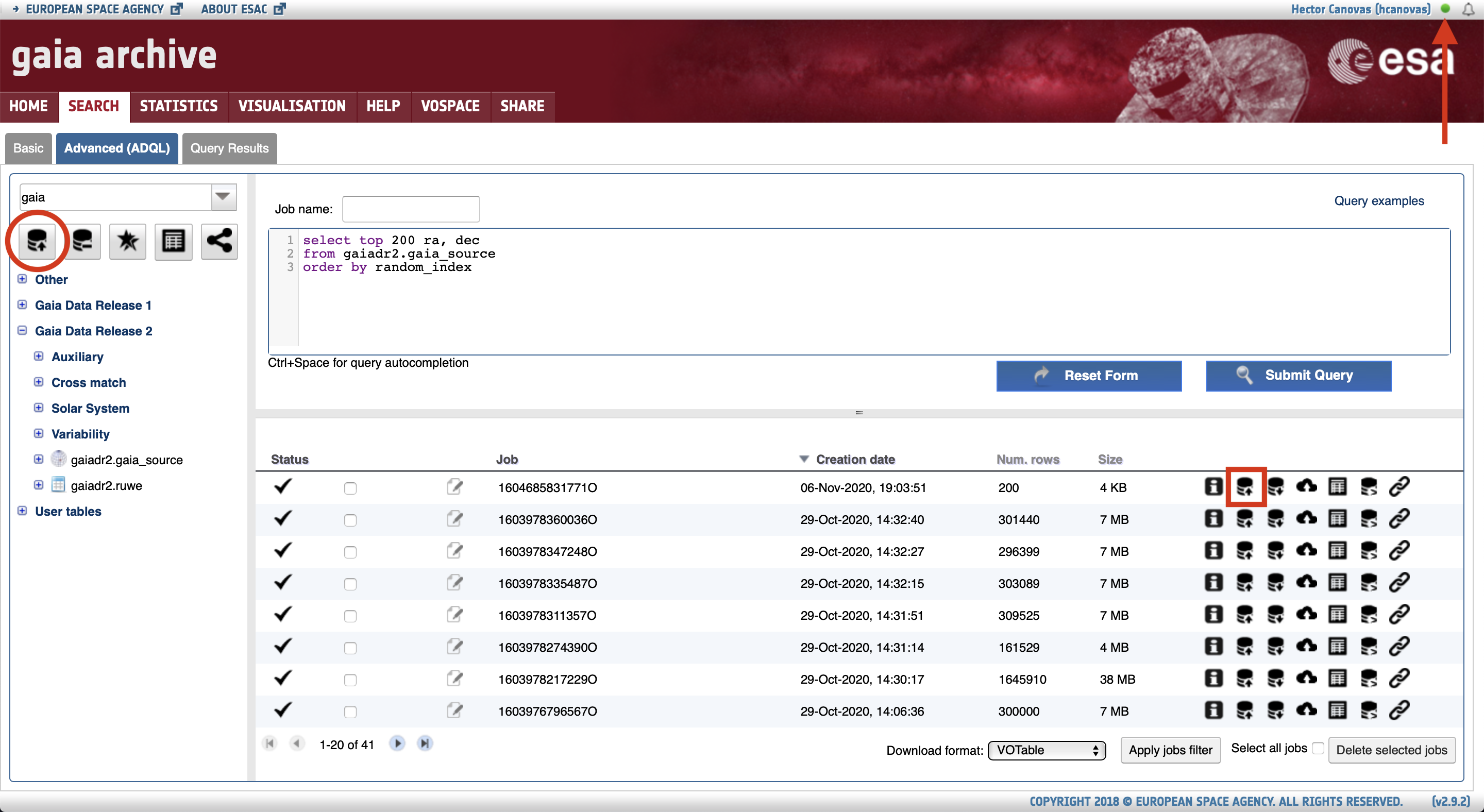Click the upload user table icon in sidebar toolbar

pyautogui.click(x=38, y=241)
